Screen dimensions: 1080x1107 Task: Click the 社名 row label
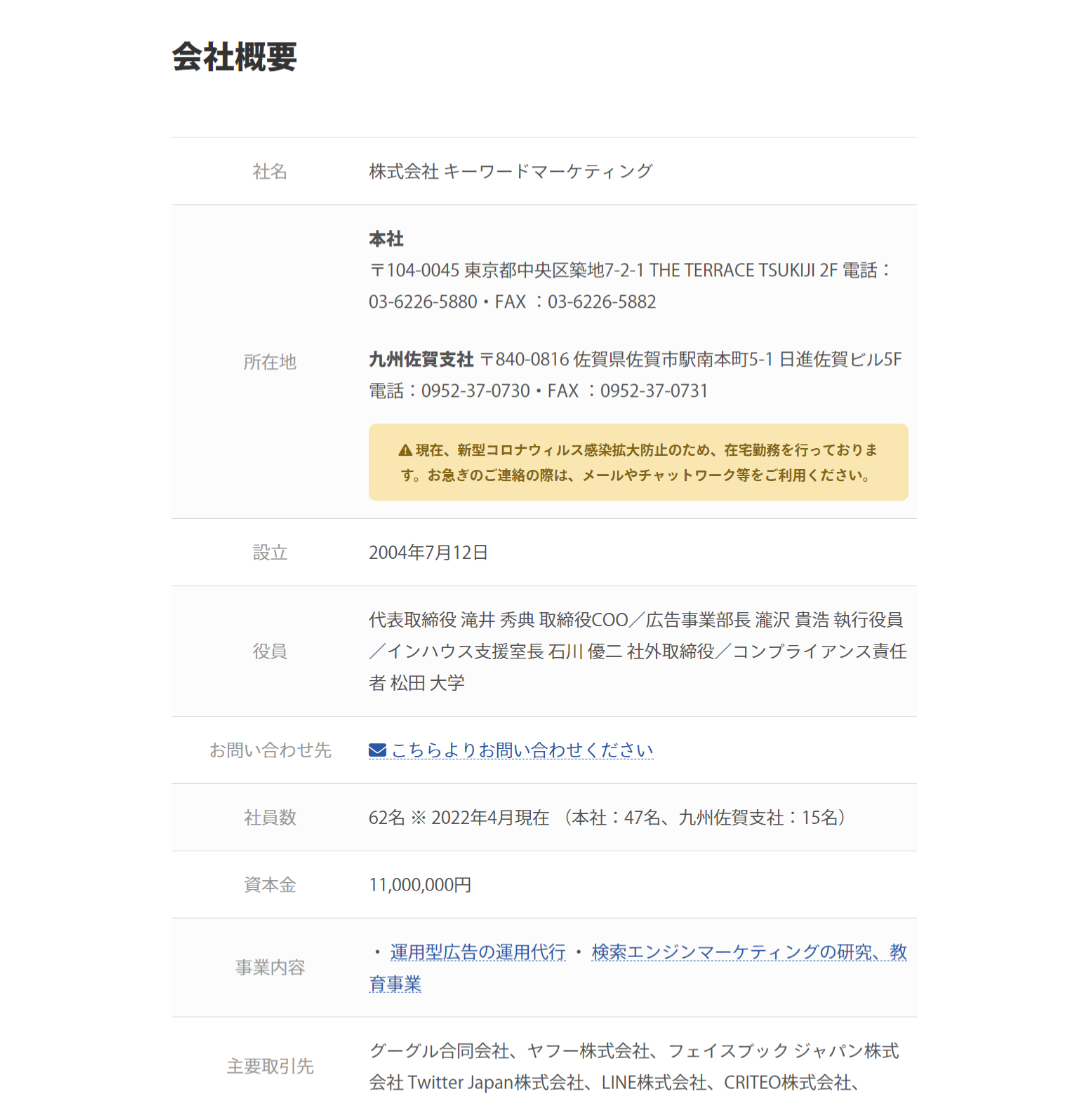(270, 172)
